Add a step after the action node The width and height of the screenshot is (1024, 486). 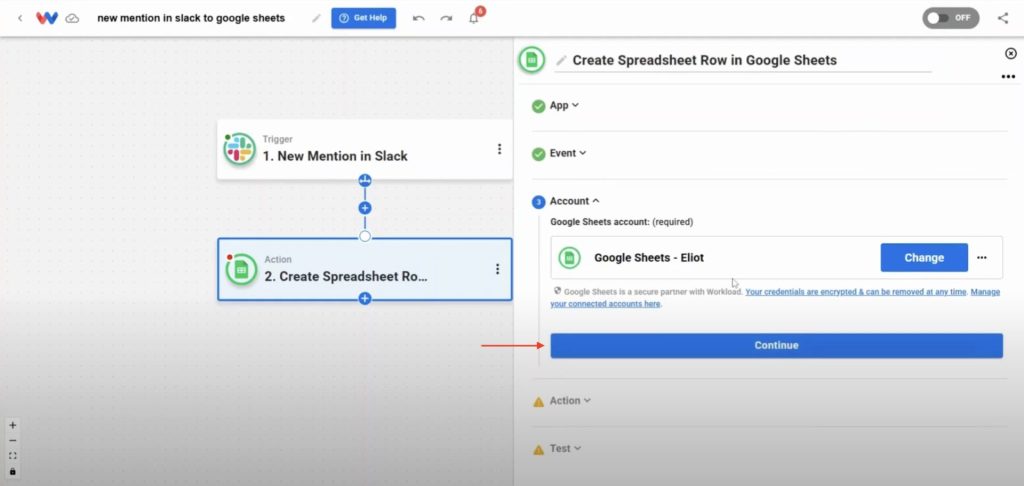tap(365, 299)
